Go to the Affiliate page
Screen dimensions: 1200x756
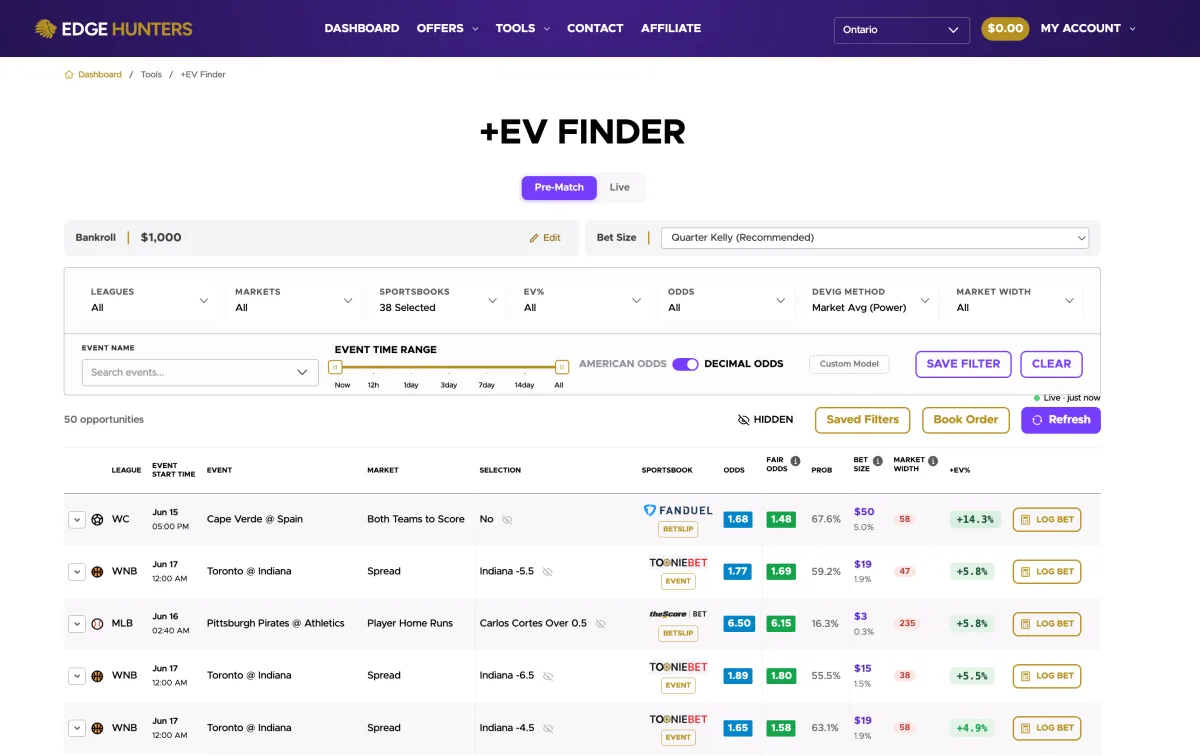click(x=671, y=28)
